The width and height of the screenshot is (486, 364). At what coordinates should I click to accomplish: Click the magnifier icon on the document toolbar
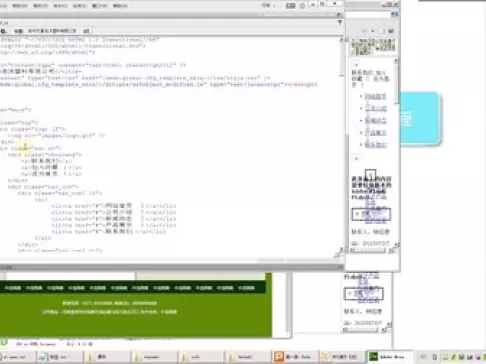4,31
